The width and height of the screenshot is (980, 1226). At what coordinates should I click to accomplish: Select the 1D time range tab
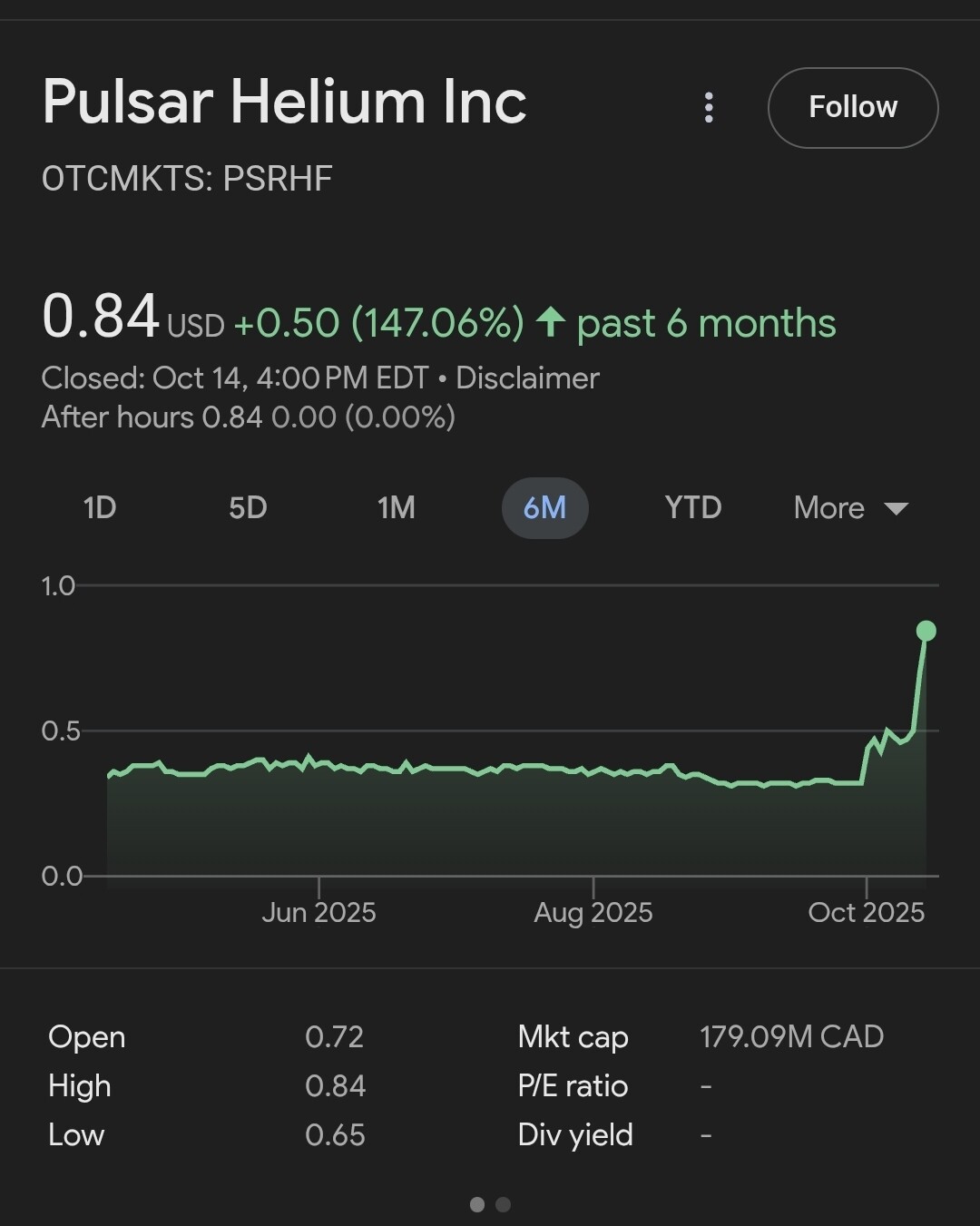[100, 507]
